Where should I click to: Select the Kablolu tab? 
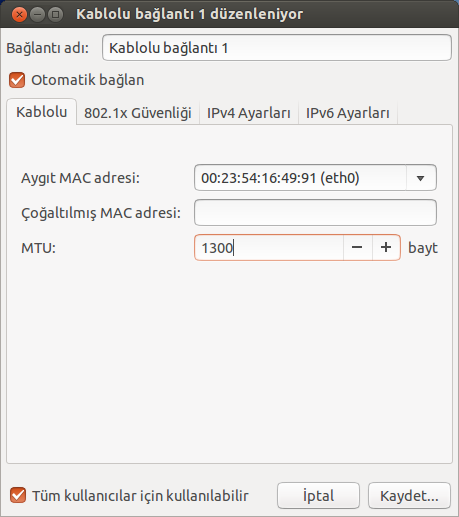pos(42,112)
